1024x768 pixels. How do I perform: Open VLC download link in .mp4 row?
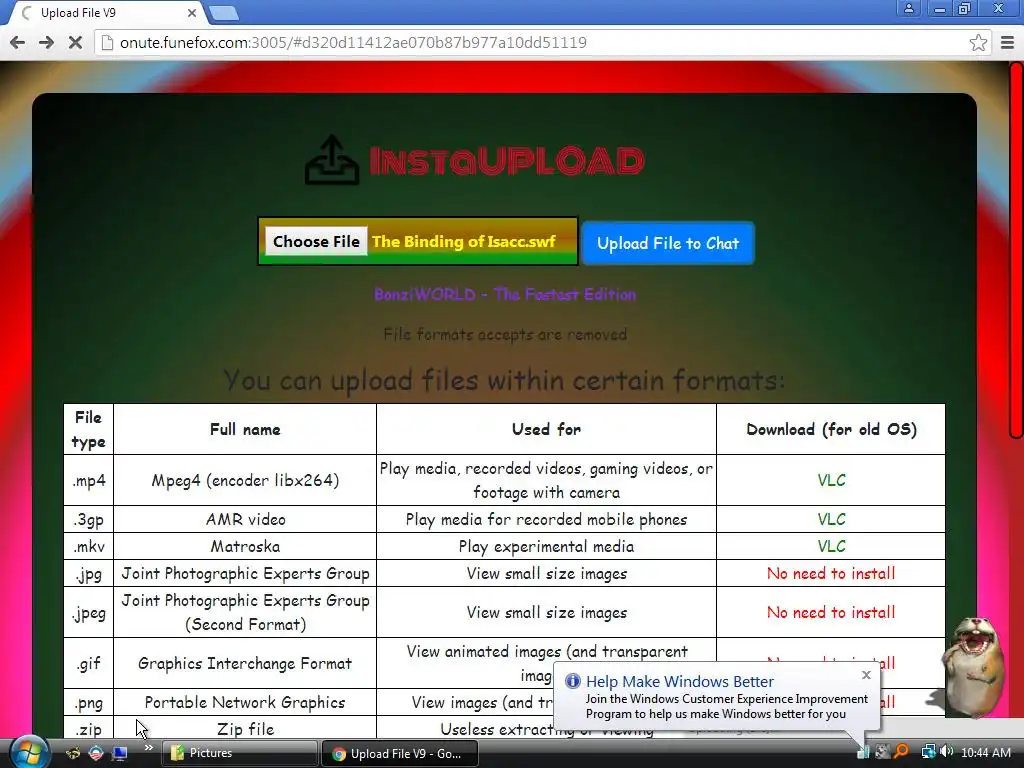pos(831,481)
